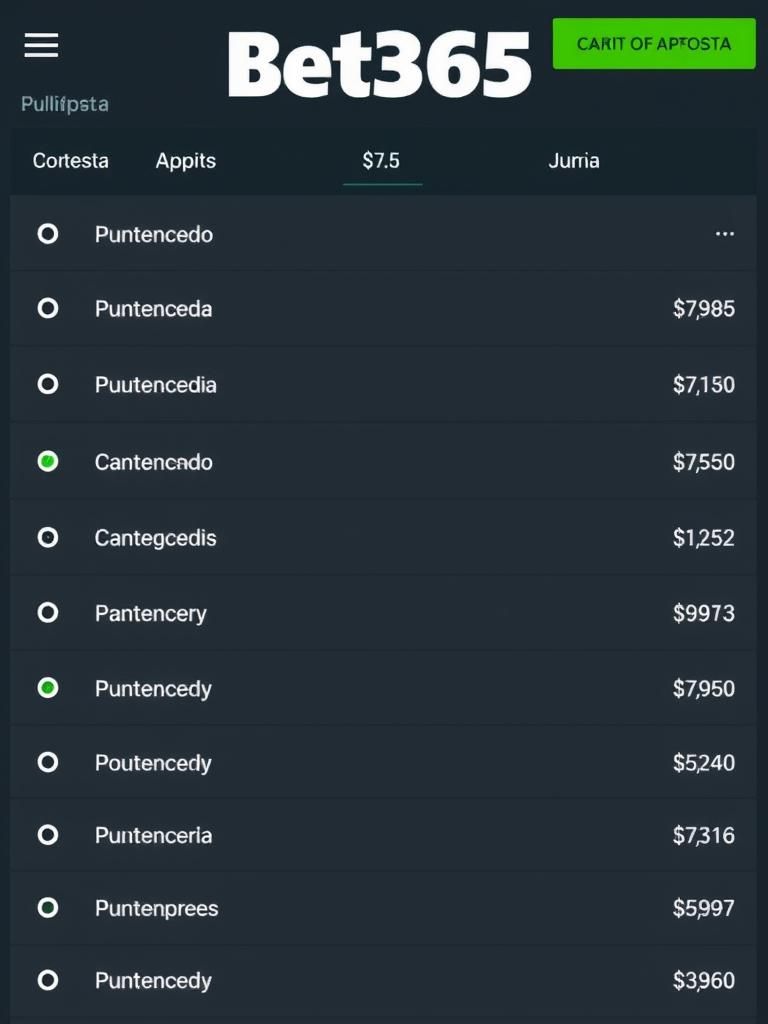This screenshot has height=1024, width=768.
Task: Click the $7,316 amount on Puntenceria row
Action: coord(703,835)
